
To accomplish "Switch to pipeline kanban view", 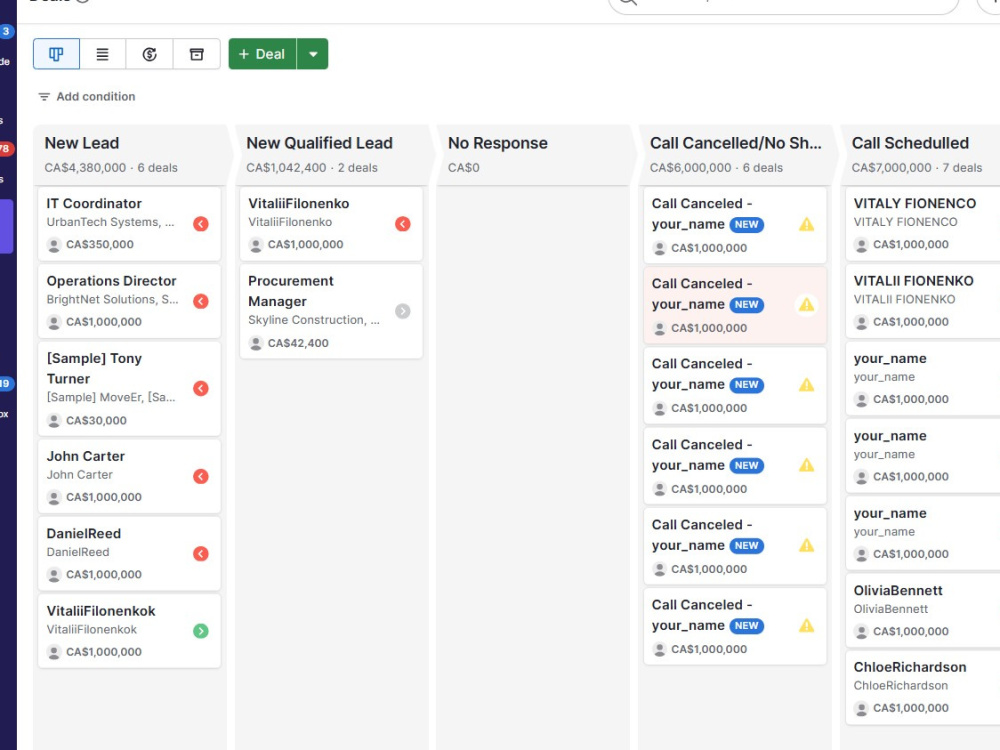I will click(x=56, y=54).
